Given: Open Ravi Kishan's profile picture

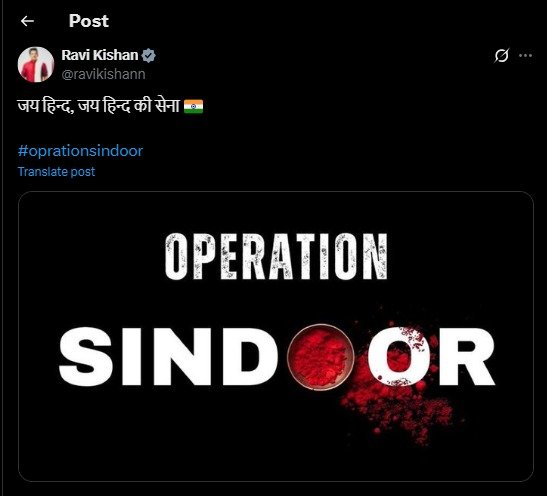Looking at the screenshot, I should 36,65.
